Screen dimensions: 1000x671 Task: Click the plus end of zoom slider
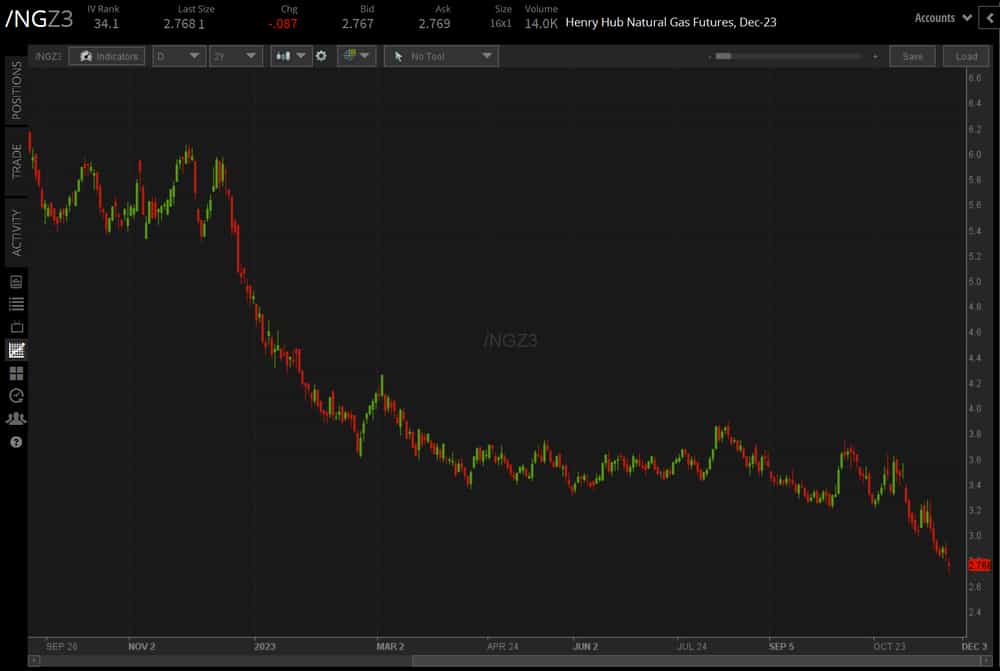[x=875, y=57]
